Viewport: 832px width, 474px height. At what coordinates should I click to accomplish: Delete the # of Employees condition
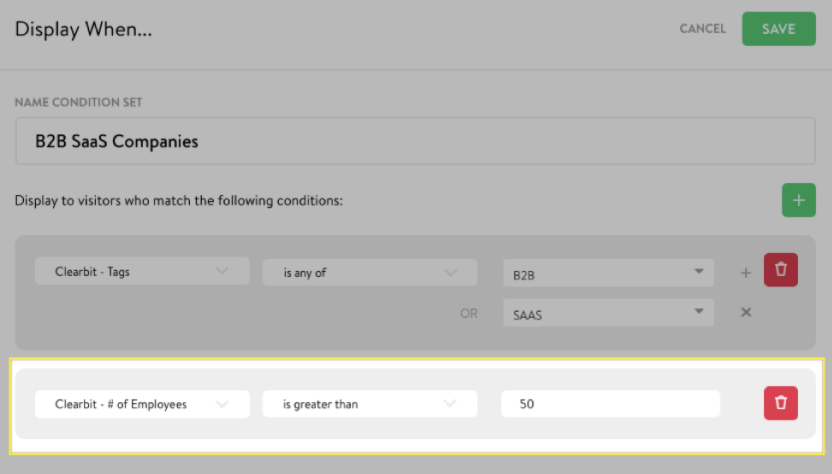click(x=781, y=403)
